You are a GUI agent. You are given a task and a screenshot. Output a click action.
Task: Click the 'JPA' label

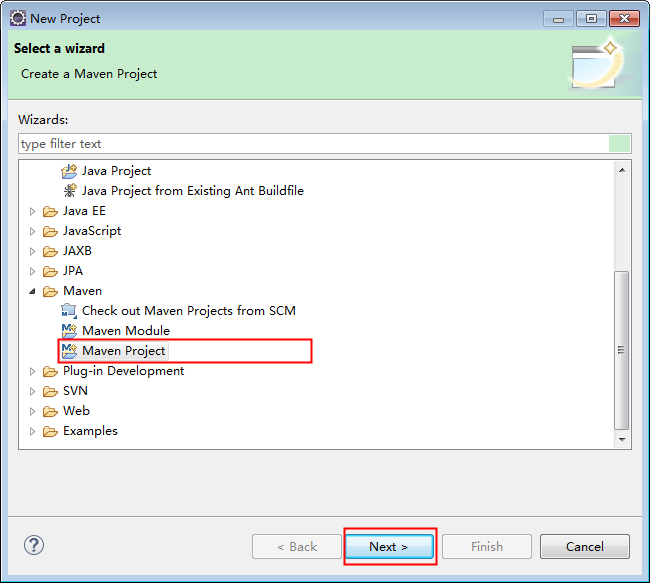point(73,271)
